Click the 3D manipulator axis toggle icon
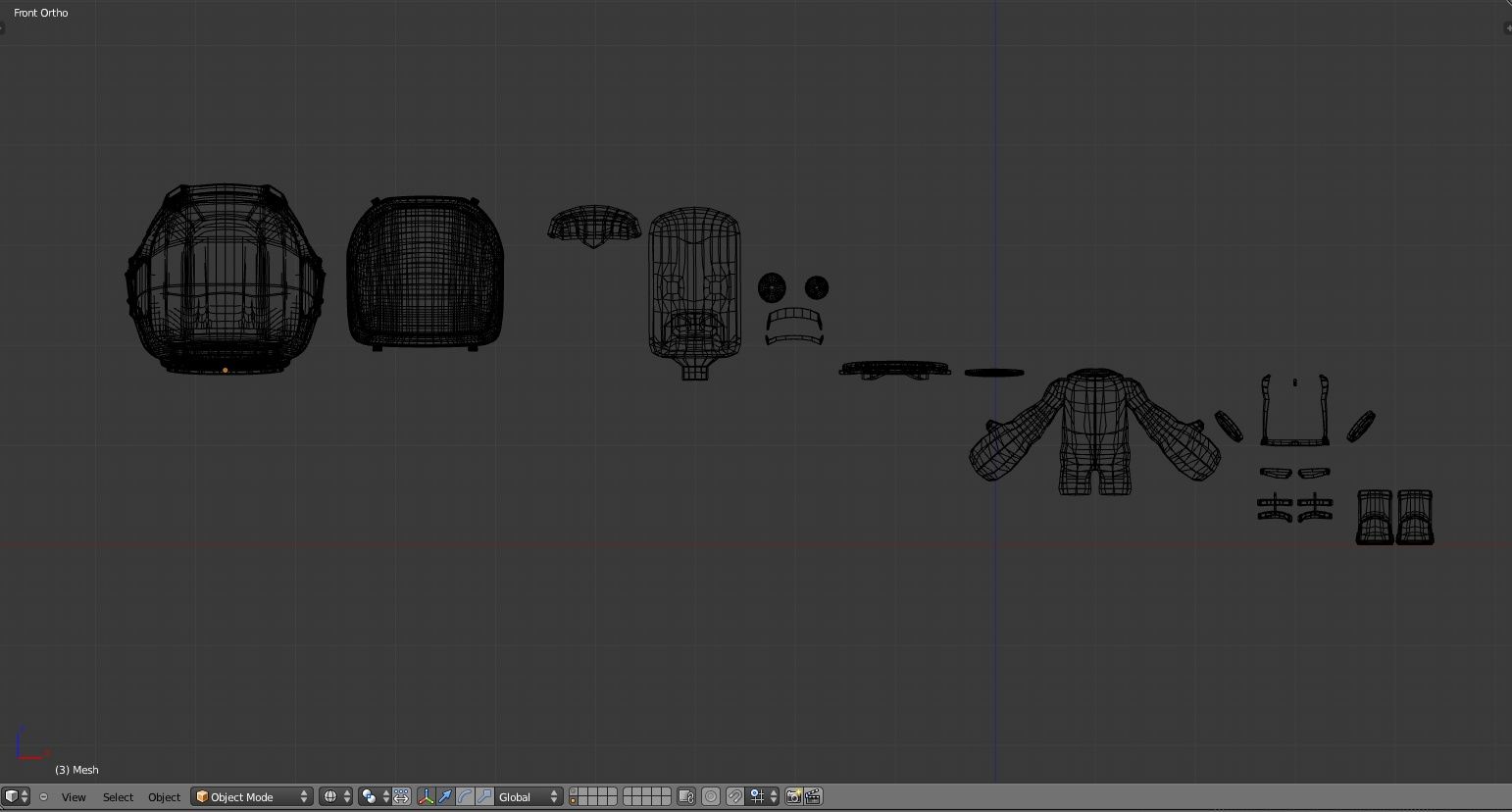 pyautogui.click(x=426, y=796)
